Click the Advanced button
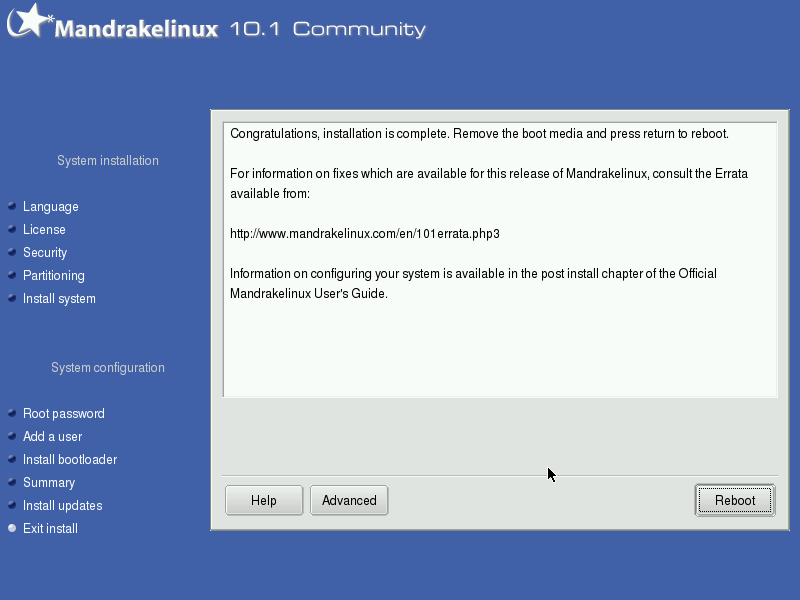Viewport: 800px width, 600px height. [349, 500]
